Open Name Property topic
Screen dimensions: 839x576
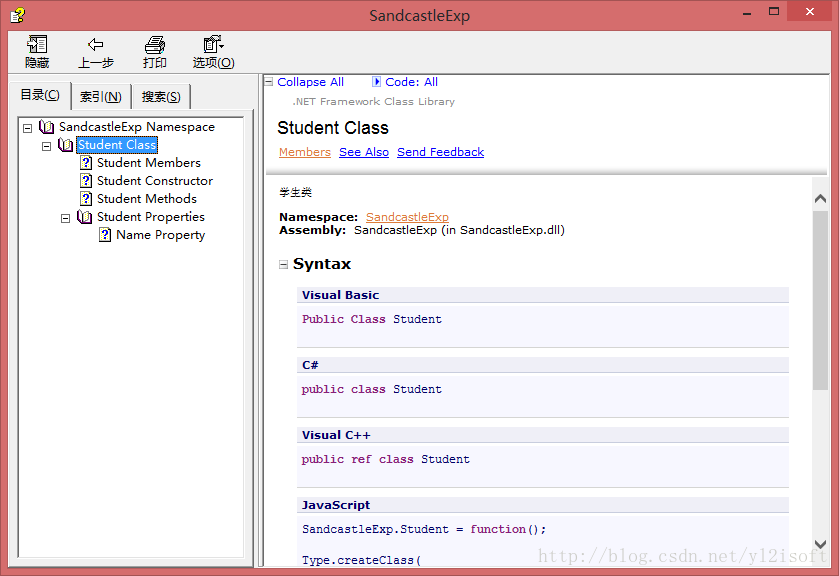pos(161,235)
